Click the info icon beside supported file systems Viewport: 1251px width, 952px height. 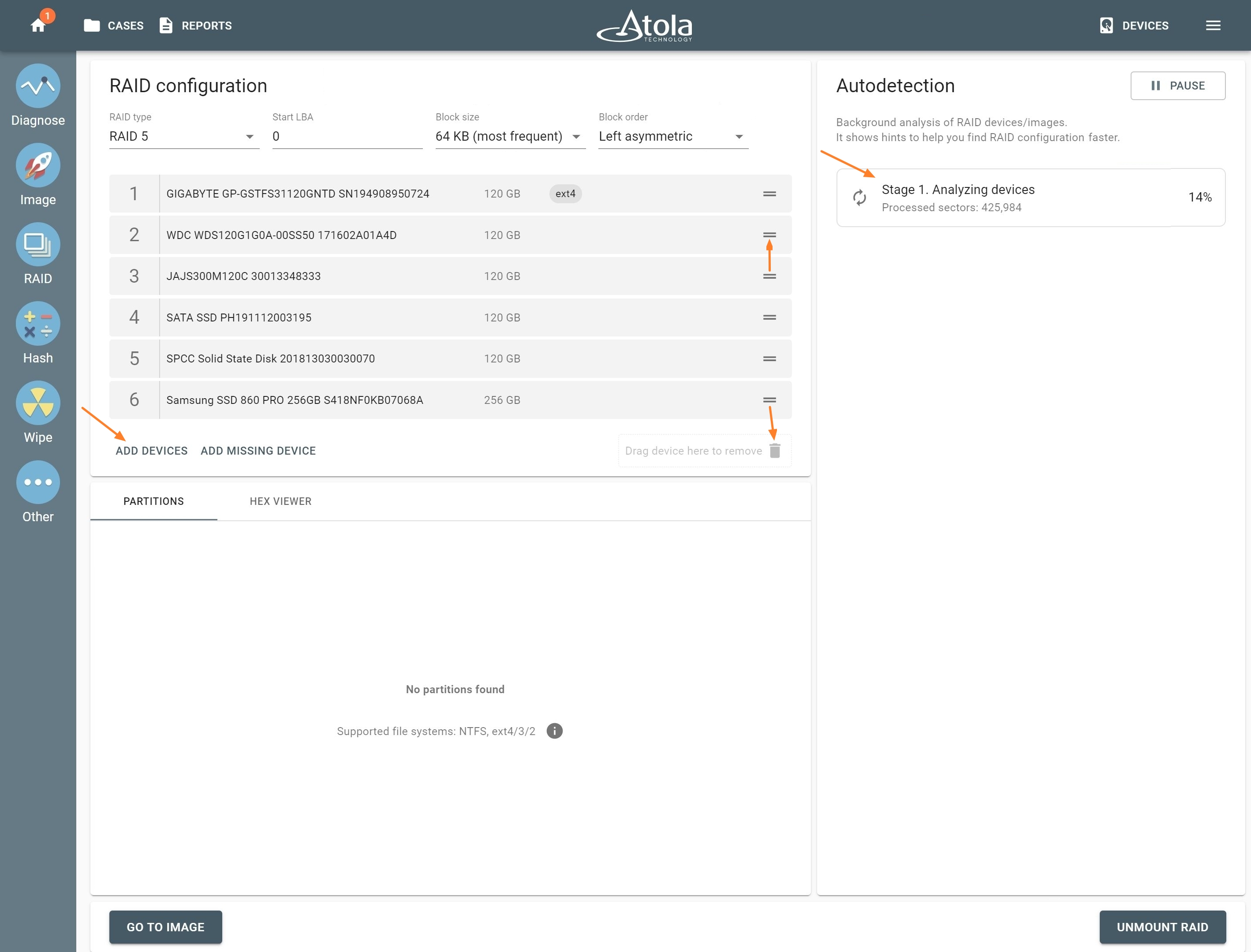555,731
